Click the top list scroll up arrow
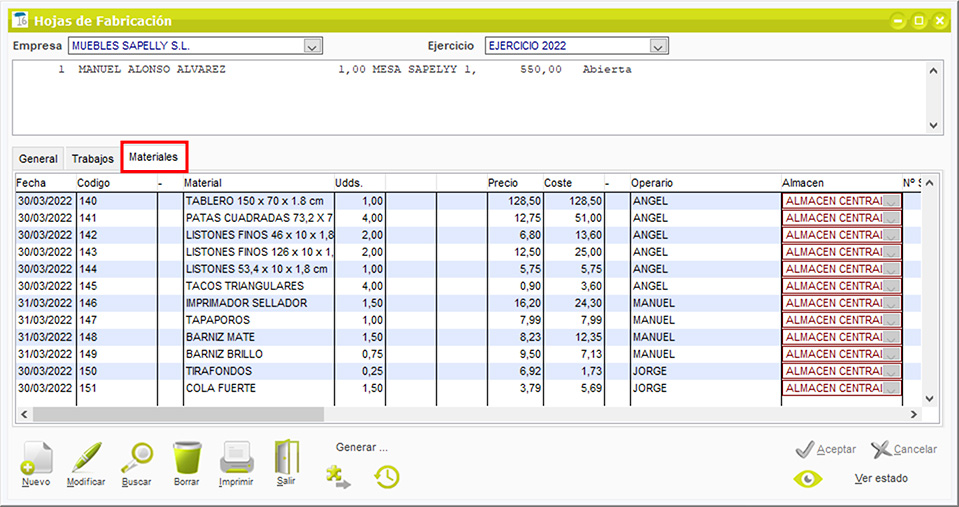Viewport: 959px width, 507px height. pos(933,70)
